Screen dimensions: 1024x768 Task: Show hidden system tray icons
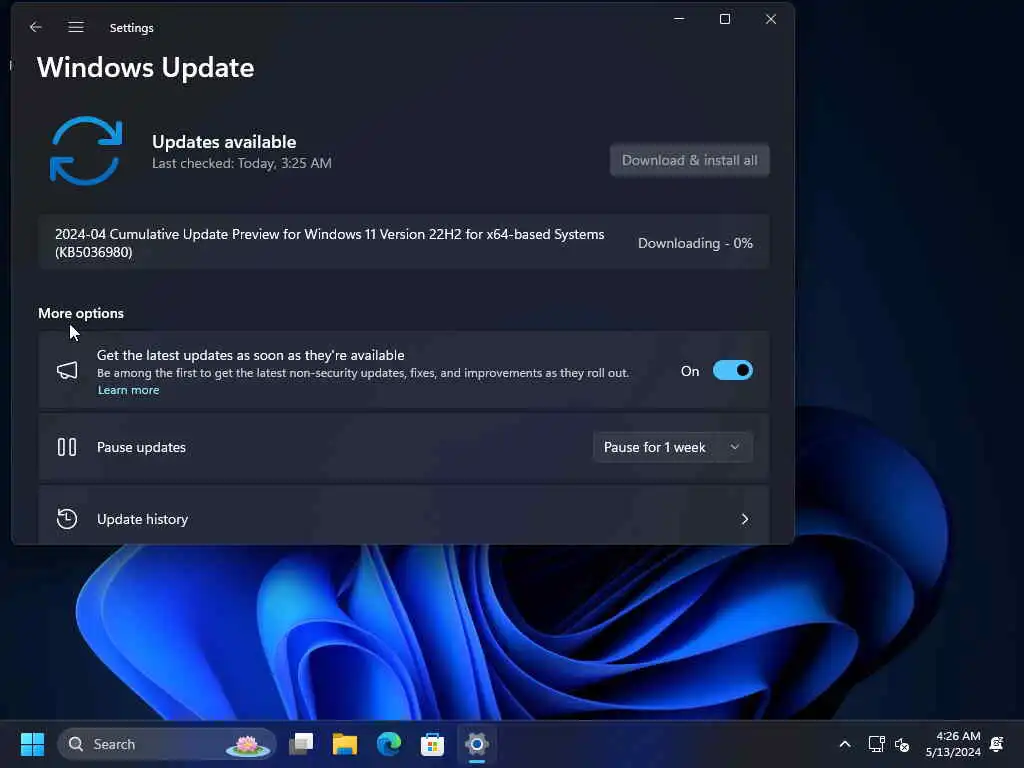(844, 744)
